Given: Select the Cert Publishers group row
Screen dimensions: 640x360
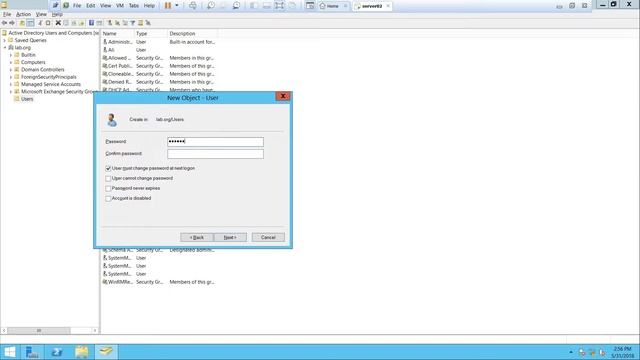Looking at the screenshot, I should (159, 66).
